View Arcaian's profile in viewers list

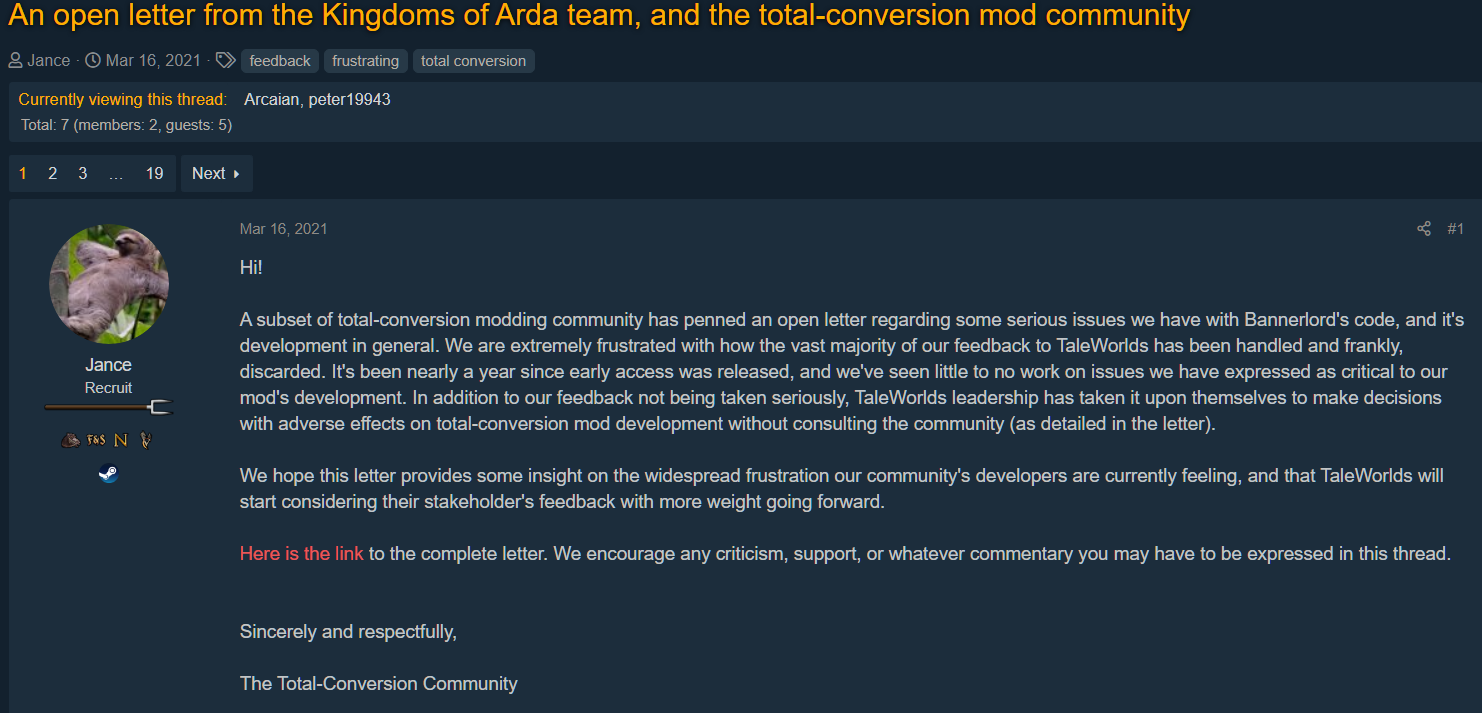[x=272, y=99]
